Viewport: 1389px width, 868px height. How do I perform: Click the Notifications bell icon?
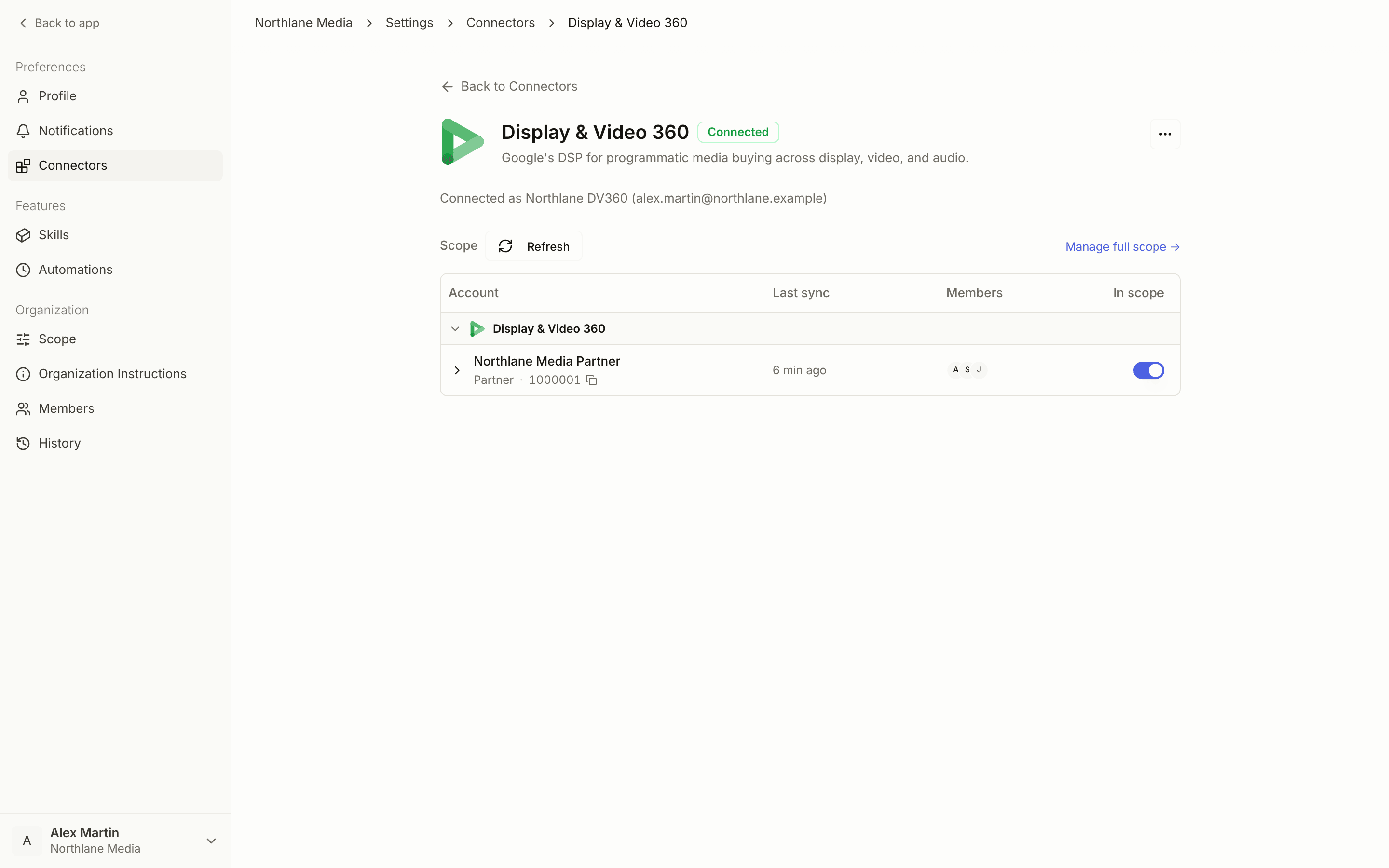(x=23, y=131)
